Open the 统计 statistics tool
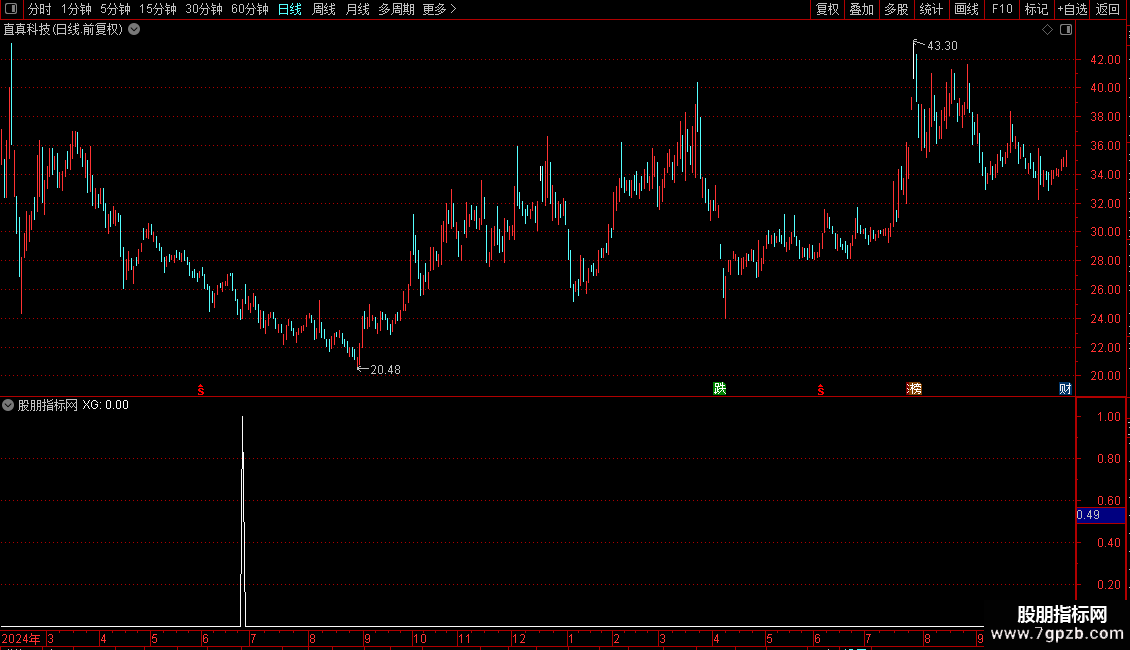1130x650 pixels. tap(931, 9)
